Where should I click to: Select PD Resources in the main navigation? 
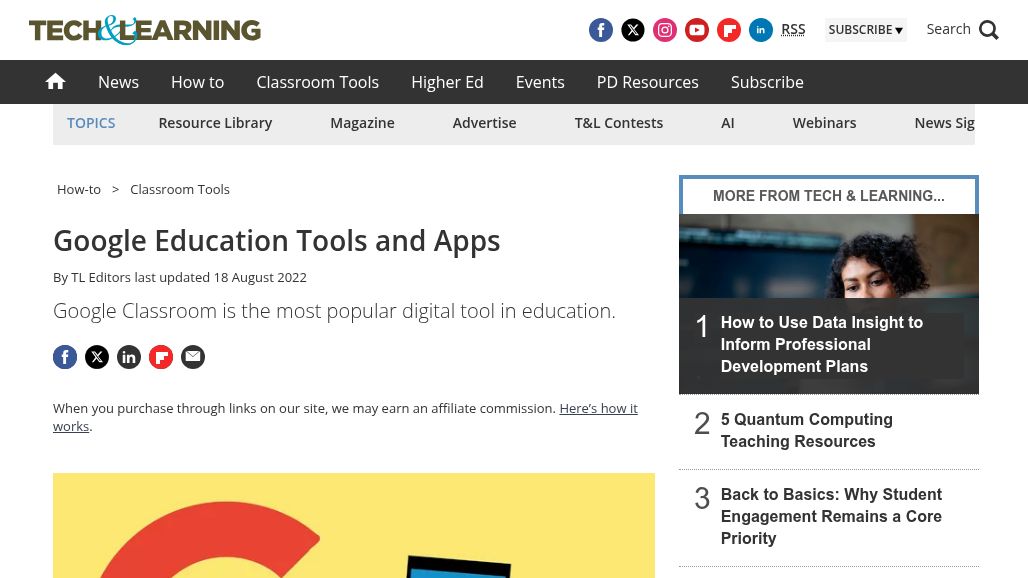coord(647,82)
